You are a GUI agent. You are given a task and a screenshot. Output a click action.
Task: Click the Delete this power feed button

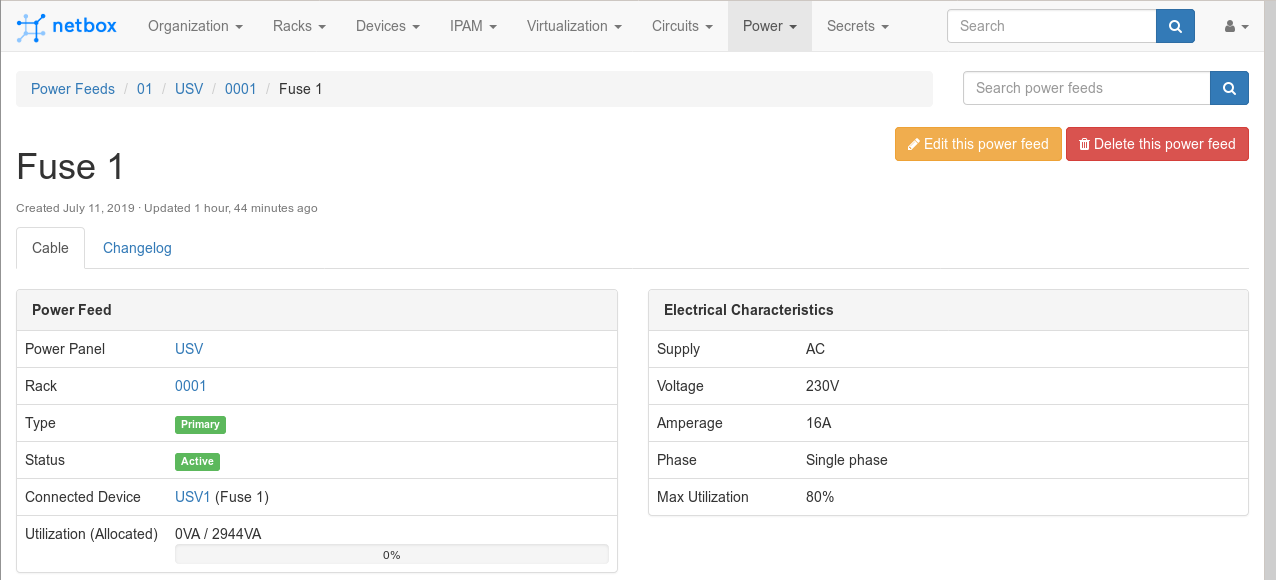coord(1157,144)
